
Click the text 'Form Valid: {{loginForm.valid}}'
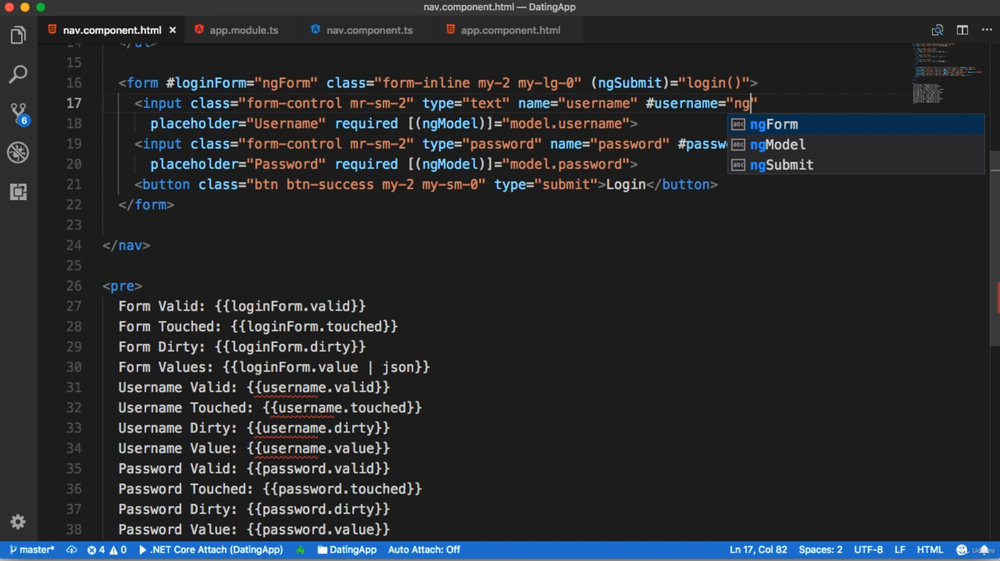coord(242,306)
